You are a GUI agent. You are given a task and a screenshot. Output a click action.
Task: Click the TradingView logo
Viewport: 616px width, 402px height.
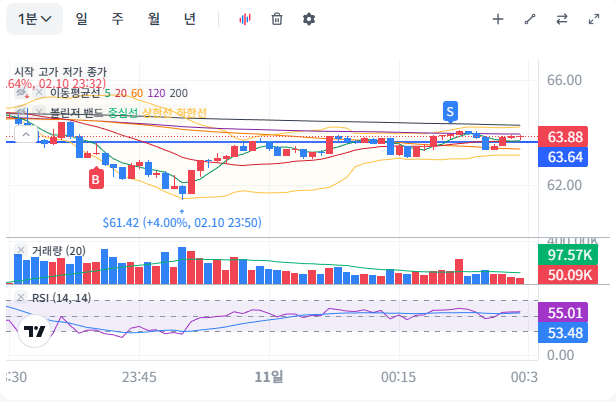point(35,332)
